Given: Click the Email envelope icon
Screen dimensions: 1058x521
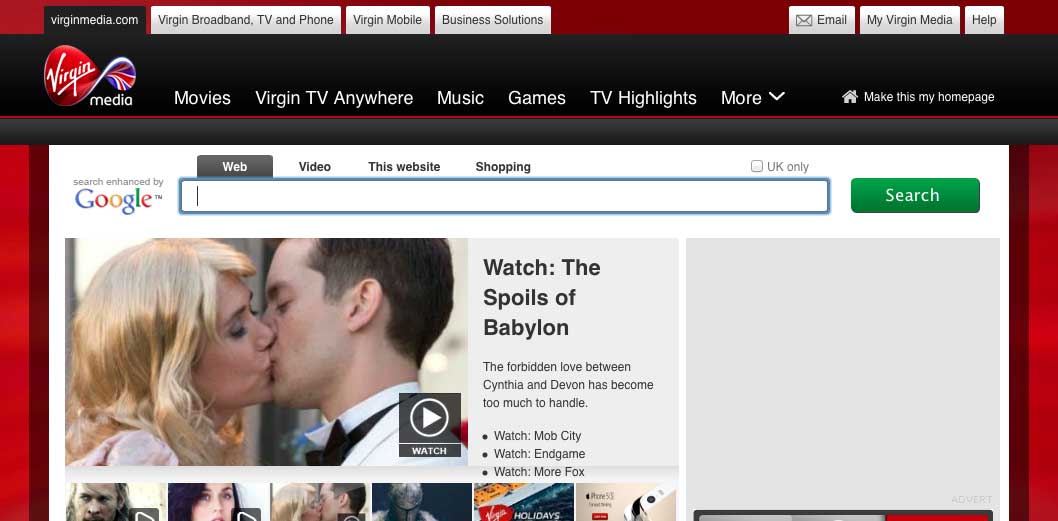Looking at the screenshot, I should point(804,20).
